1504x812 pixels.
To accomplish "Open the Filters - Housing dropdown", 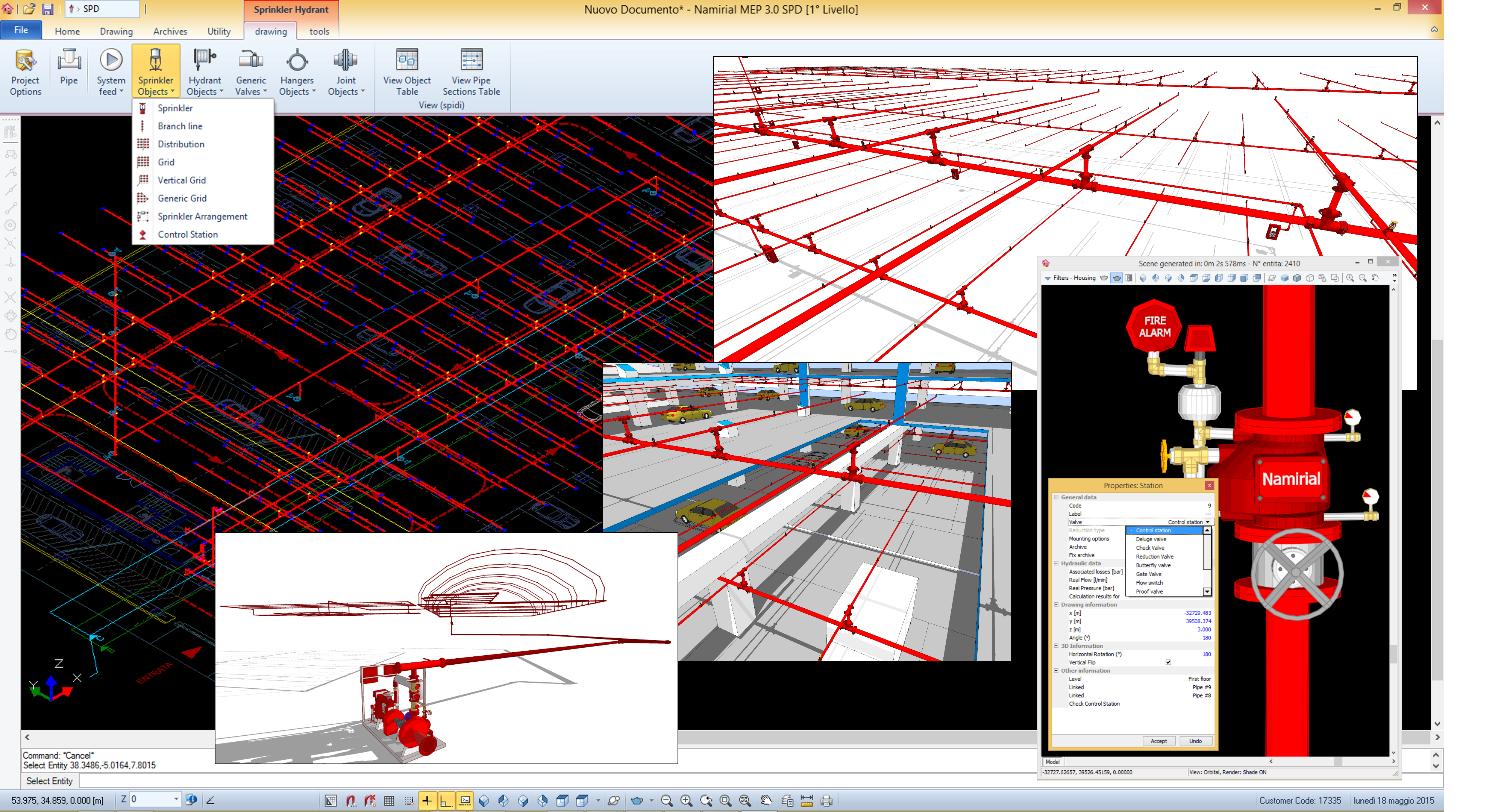I will pos(1070,278).
